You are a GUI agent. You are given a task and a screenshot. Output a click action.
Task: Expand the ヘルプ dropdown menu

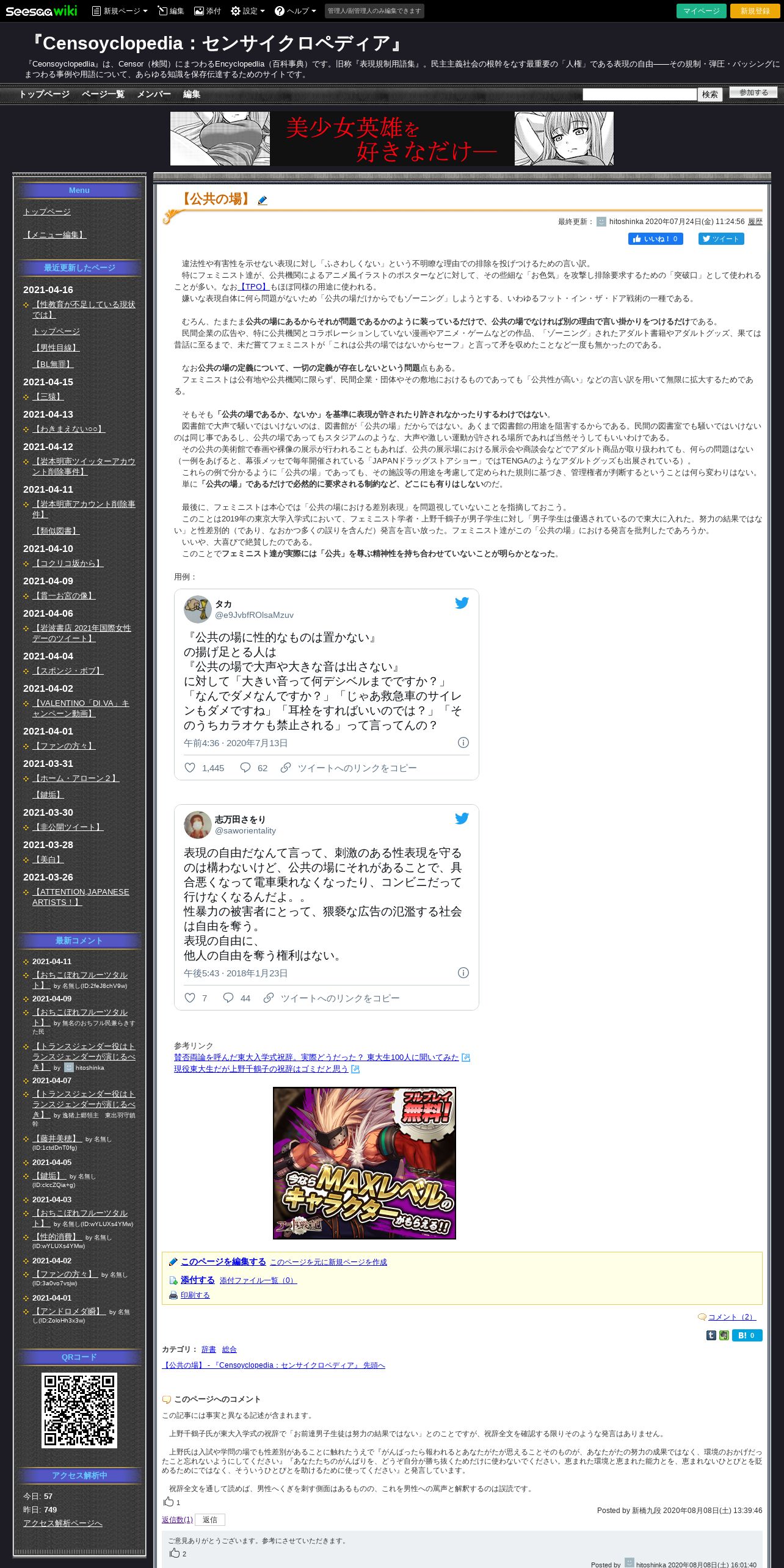tap(295, 11)
